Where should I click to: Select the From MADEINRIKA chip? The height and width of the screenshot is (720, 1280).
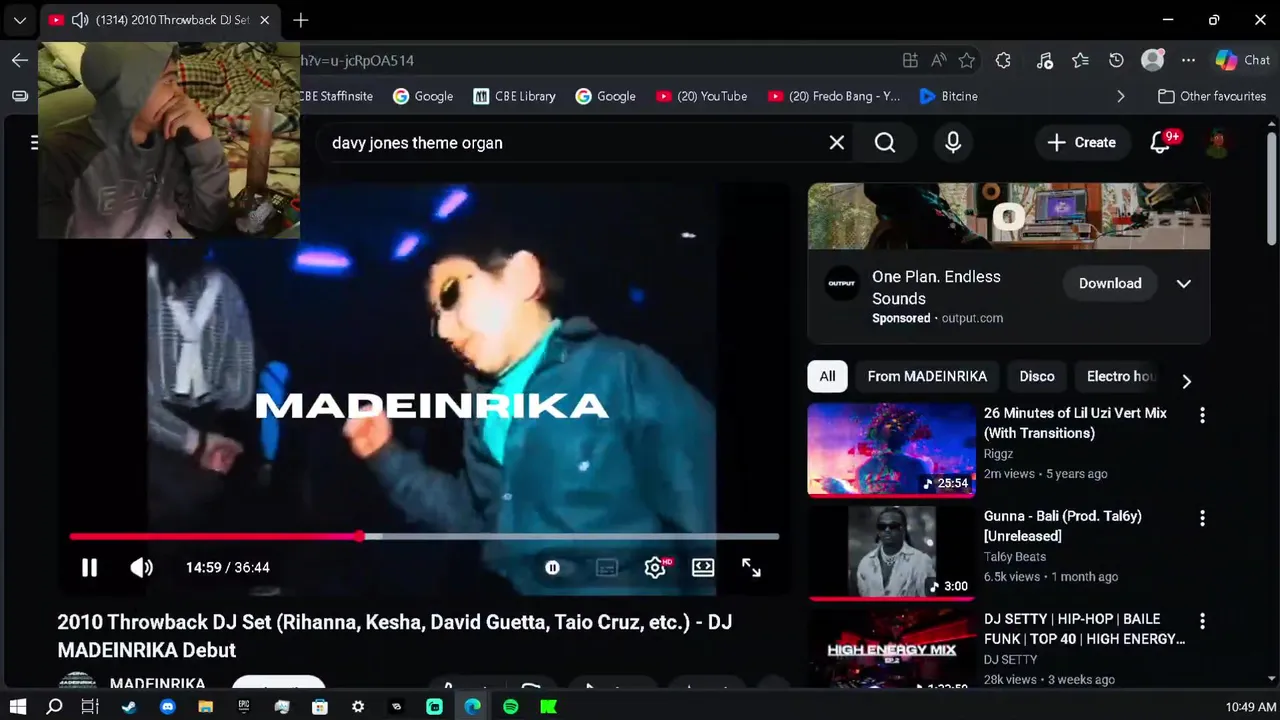(x=927, y=377)
